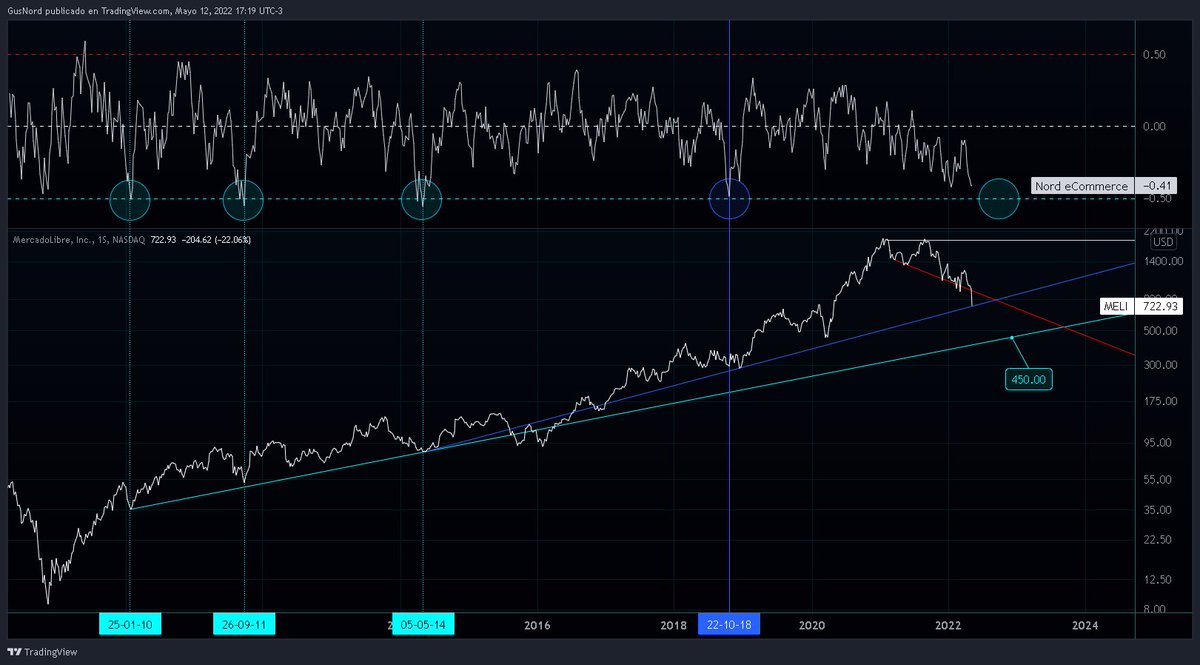
Task: Select the blue 22-10-18 date marker
Action: (729, 625)
